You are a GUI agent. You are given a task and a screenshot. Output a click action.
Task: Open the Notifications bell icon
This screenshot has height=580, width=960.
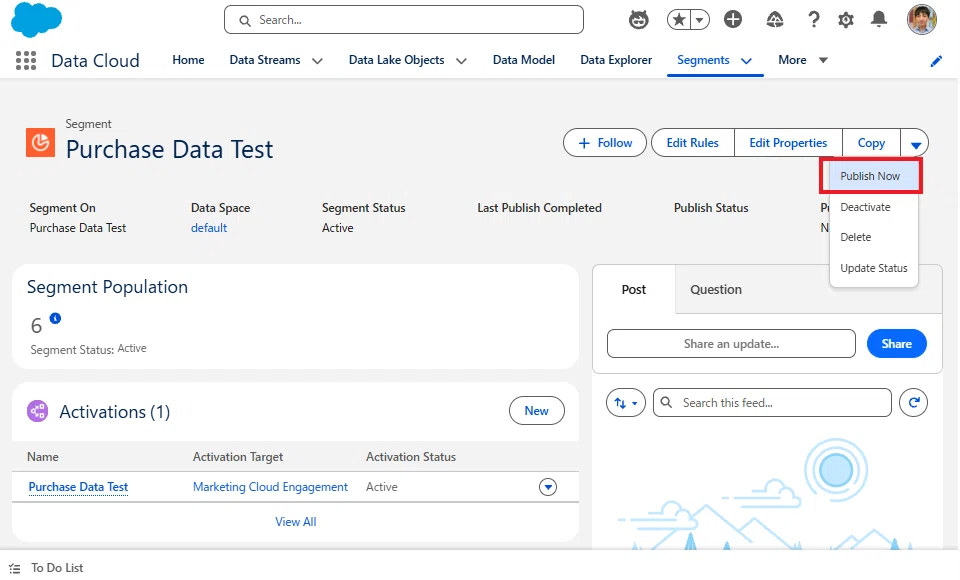pyautogui.click(x=879, y=20)
